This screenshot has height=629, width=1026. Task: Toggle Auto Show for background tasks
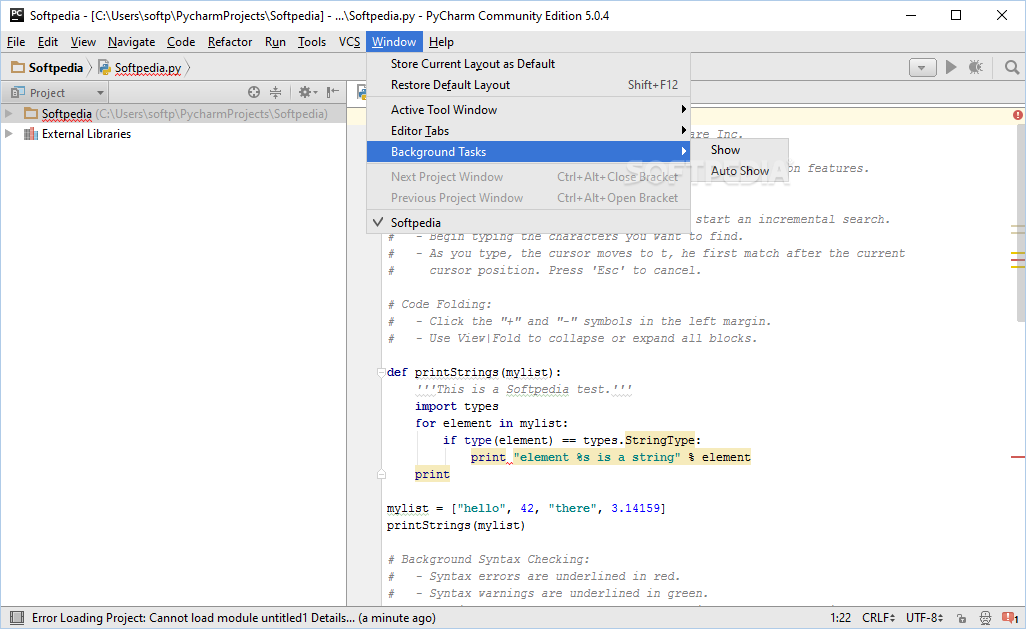[740, 171]
